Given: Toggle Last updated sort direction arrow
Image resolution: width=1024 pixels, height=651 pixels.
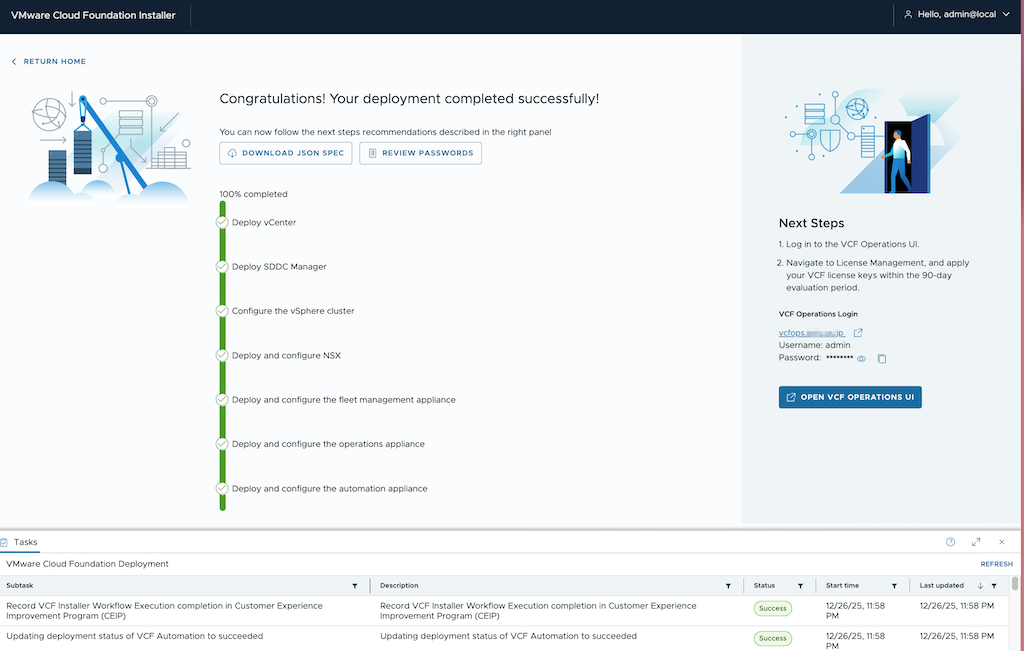Looking at the screenshot, I should coord(980,586).
